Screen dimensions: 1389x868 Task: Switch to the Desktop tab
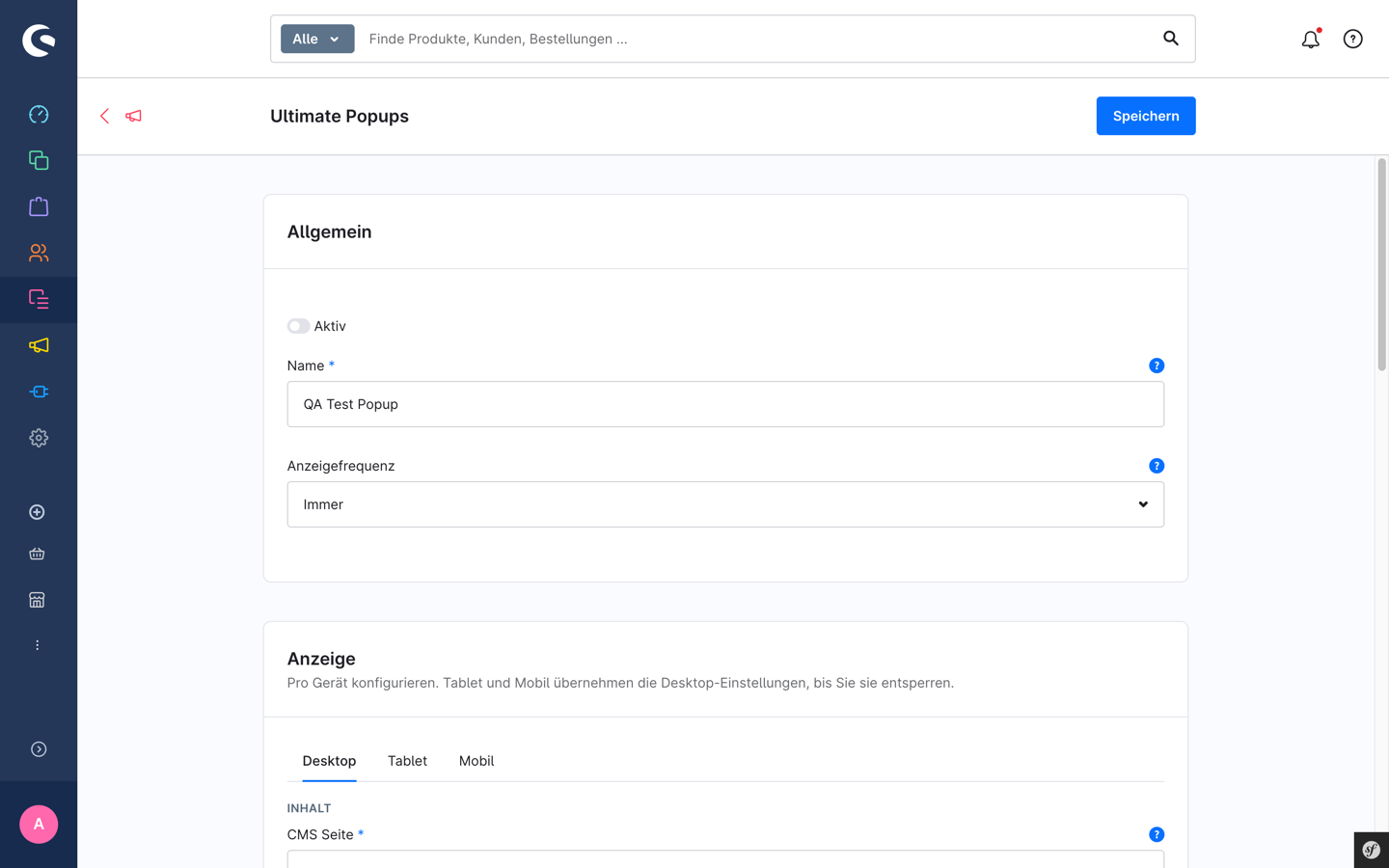click(x=329, y=761)
